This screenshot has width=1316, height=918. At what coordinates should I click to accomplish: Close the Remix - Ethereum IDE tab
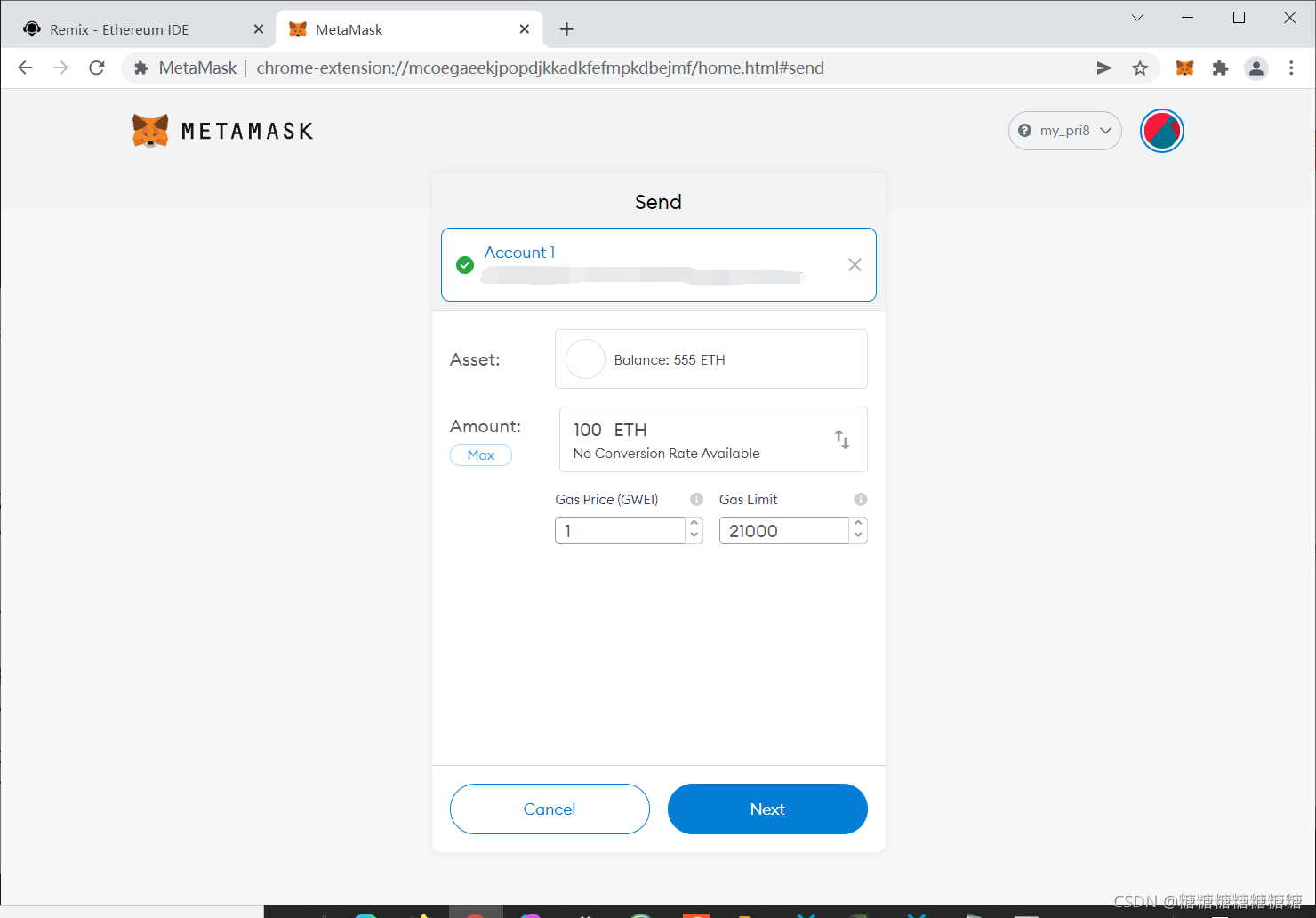pyautogui.click(x=259, y=29)
